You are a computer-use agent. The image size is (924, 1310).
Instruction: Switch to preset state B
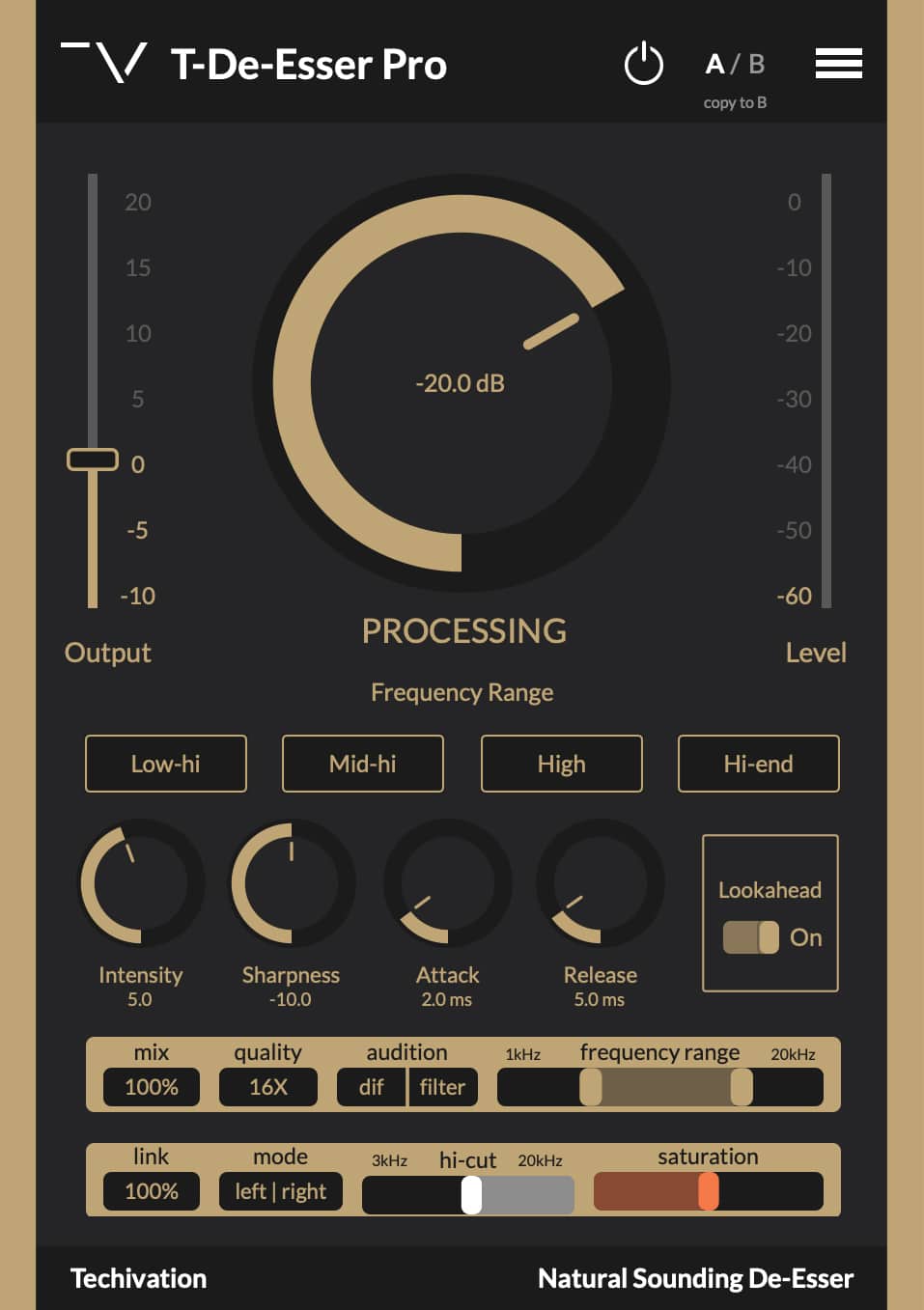(x=756, y=64)
